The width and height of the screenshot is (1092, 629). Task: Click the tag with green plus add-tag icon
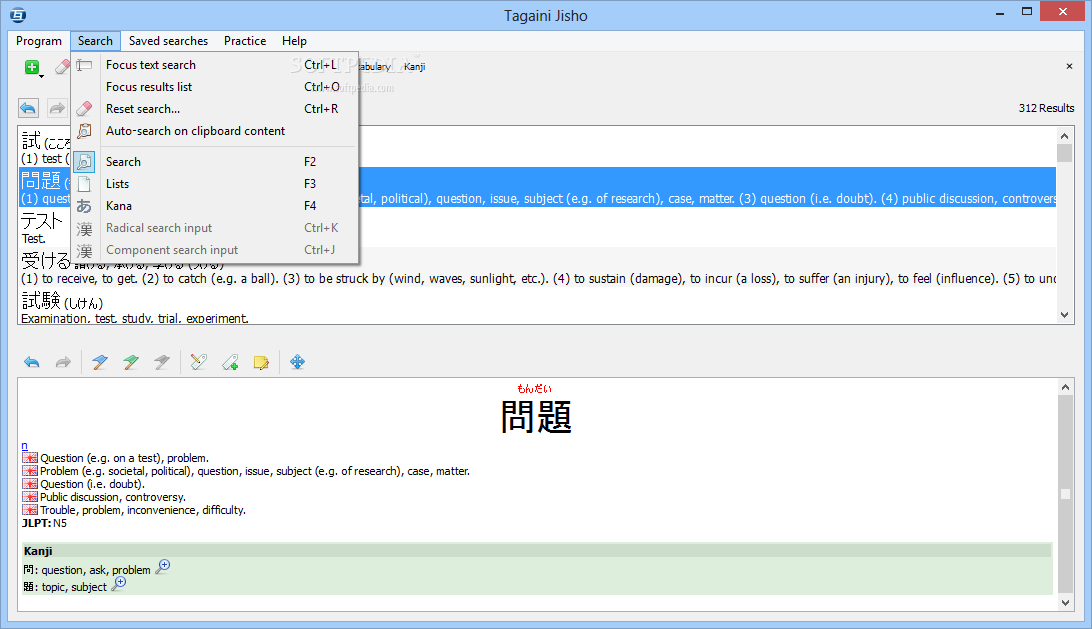coord(231,362)
